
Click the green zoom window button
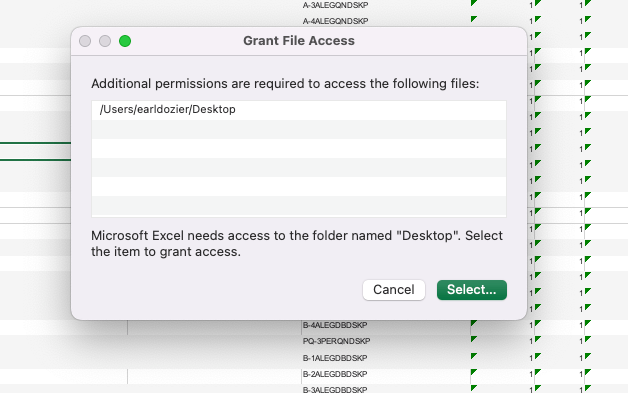pos(125,41)
